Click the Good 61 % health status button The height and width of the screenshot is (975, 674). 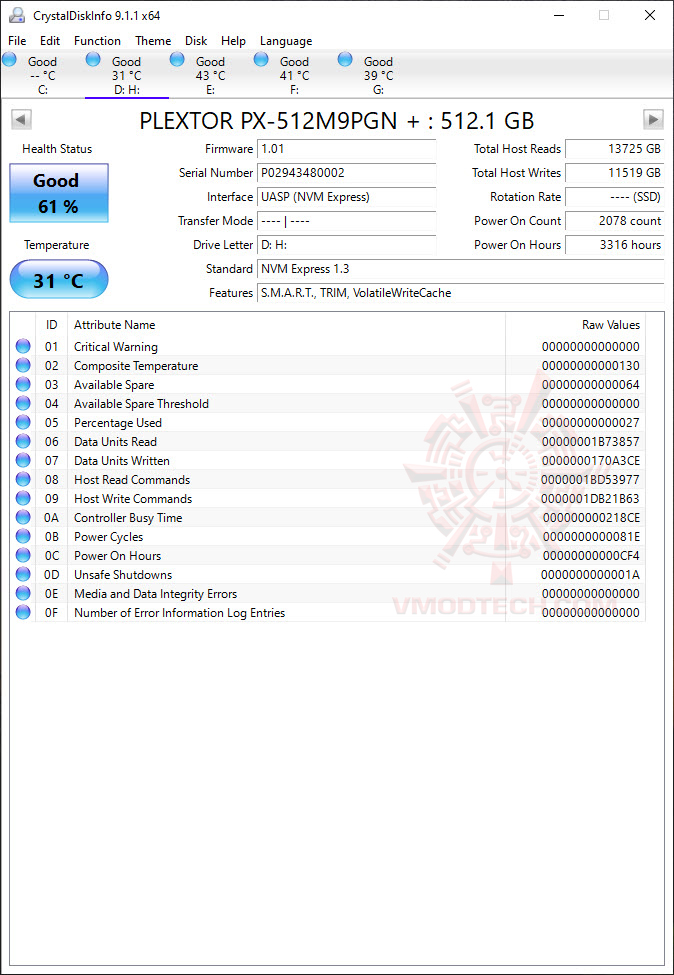59,193
